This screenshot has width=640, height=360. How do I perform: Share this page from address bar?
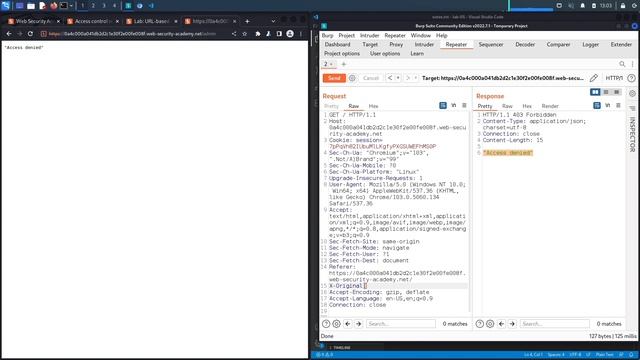point(234,34)
